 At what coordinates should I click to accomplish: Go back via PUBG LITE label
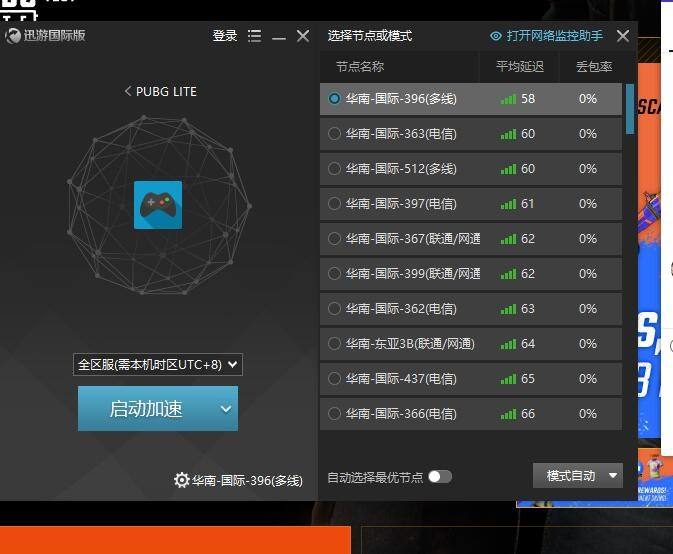[166, 91]
